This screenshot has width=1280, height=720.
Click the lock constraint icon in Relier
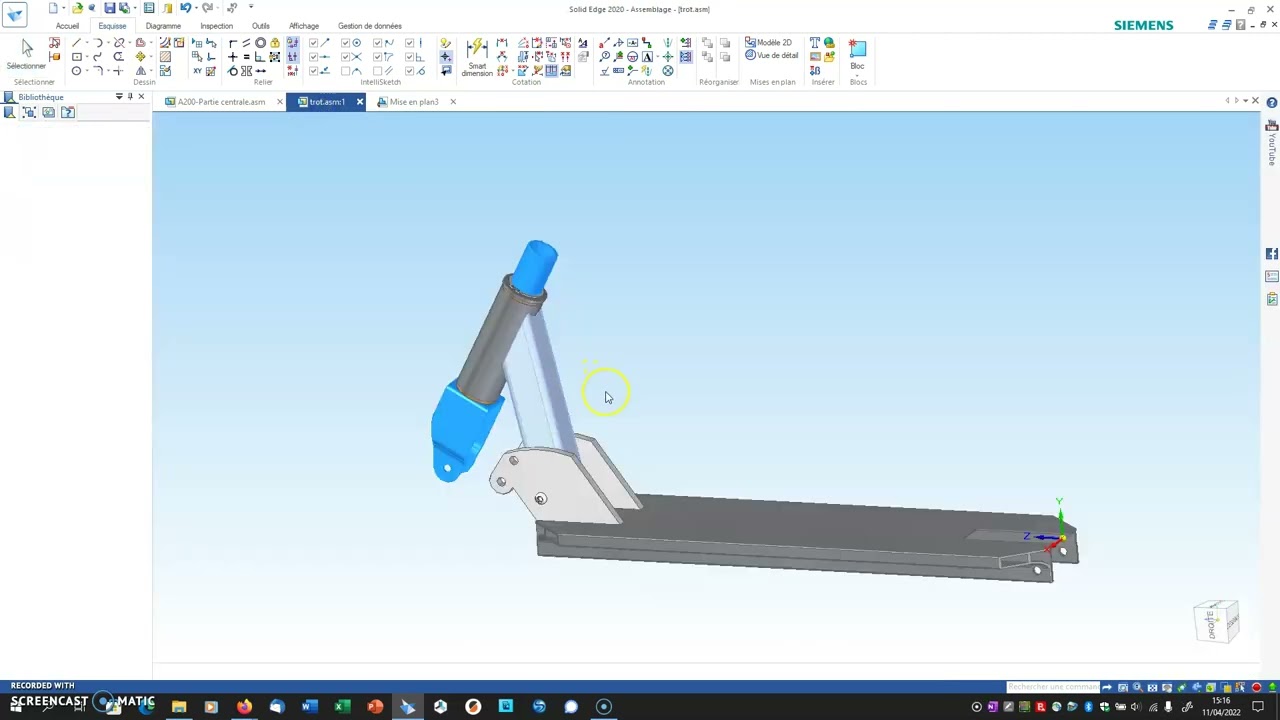[x=274, y=43]
